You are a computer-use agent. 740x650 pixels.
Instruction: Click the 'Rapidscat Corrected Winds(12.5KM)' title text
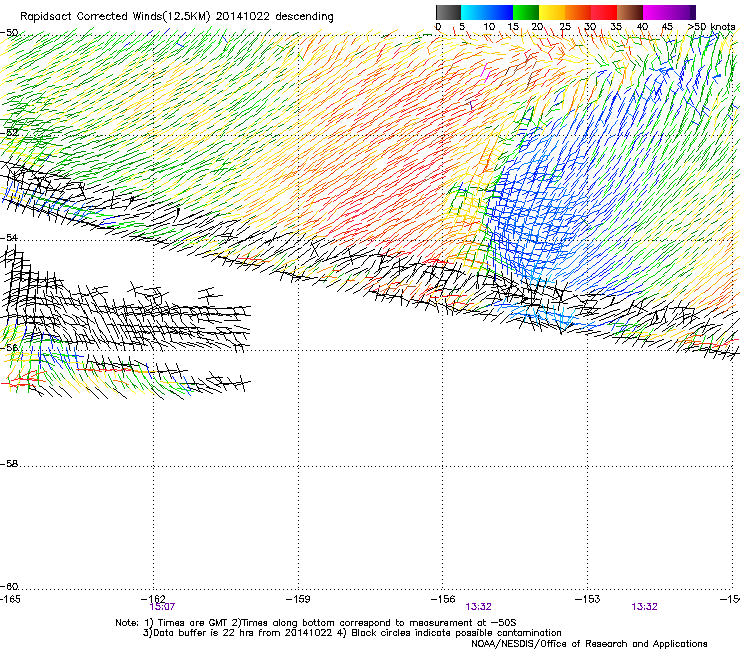(x=115, y=17)
